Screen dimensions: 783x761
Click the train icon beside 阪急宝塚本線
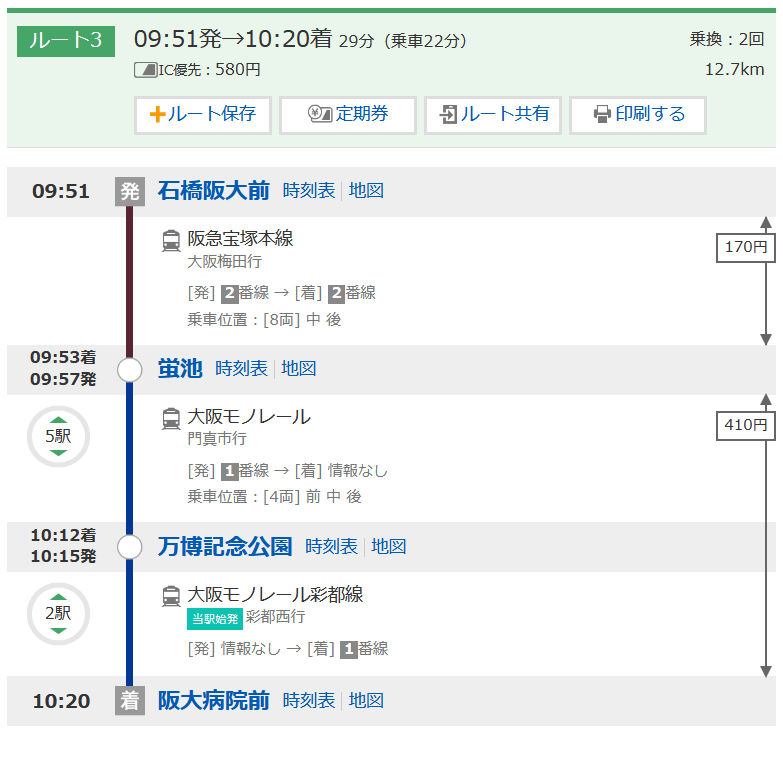[171, 240]
